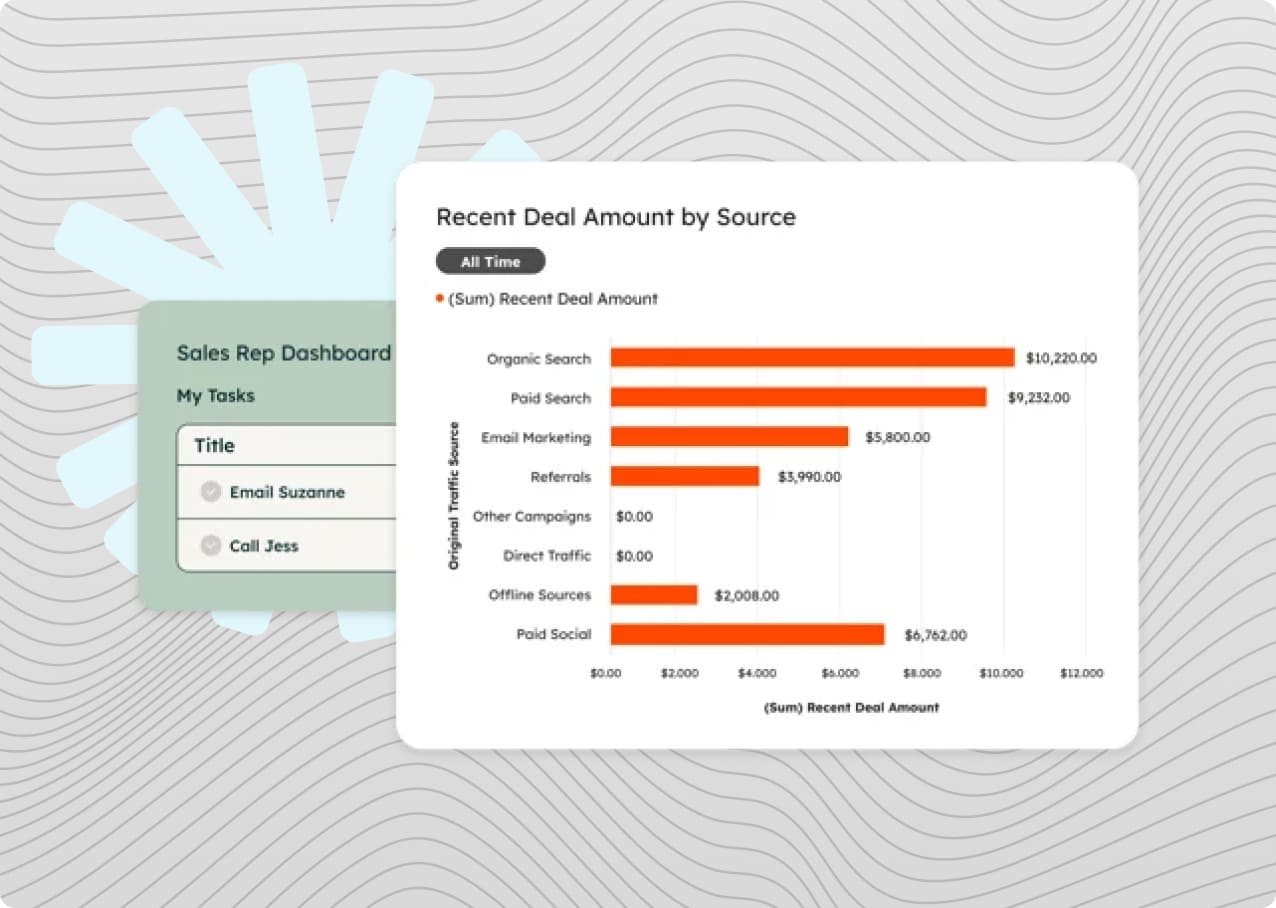Click the Direct Traffic $0.00 value
1276x908 pixels.
(x=634, y=556)
